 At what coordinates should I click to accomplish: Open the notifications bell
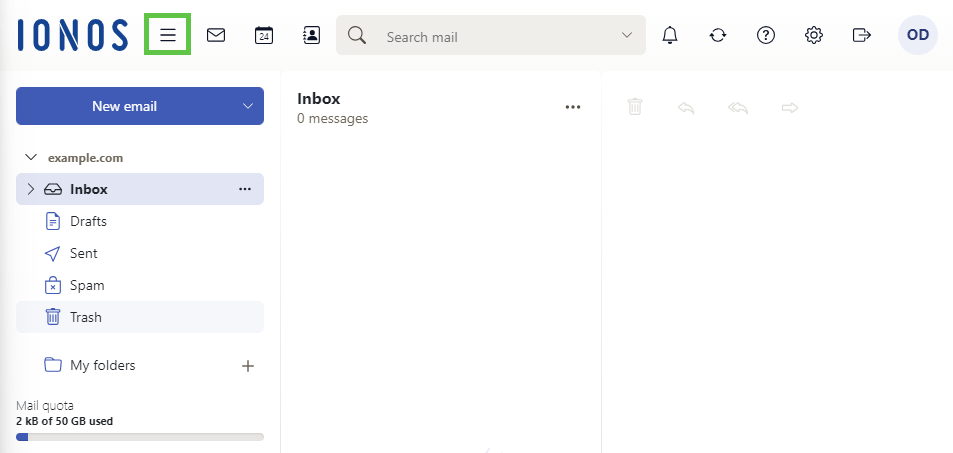(670, 35)
